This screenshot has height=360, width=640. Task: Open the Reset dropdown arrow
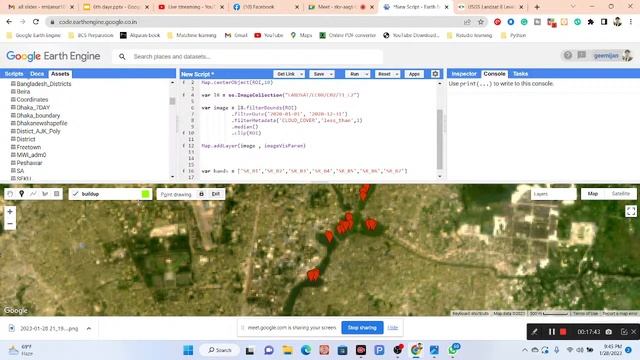click(396, 74)
